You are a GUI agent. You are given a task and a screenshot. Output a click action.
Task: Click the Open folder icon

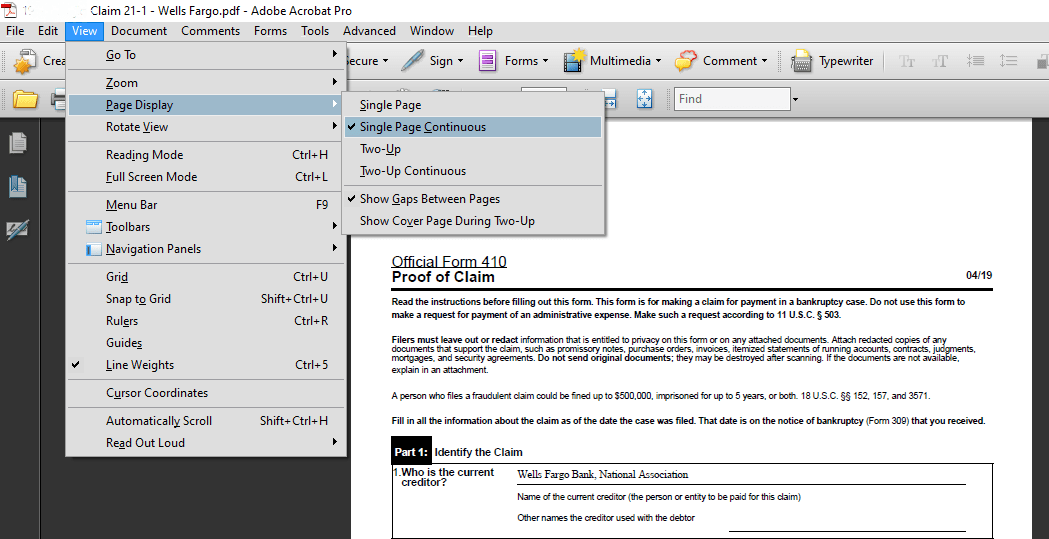point(25,100)
